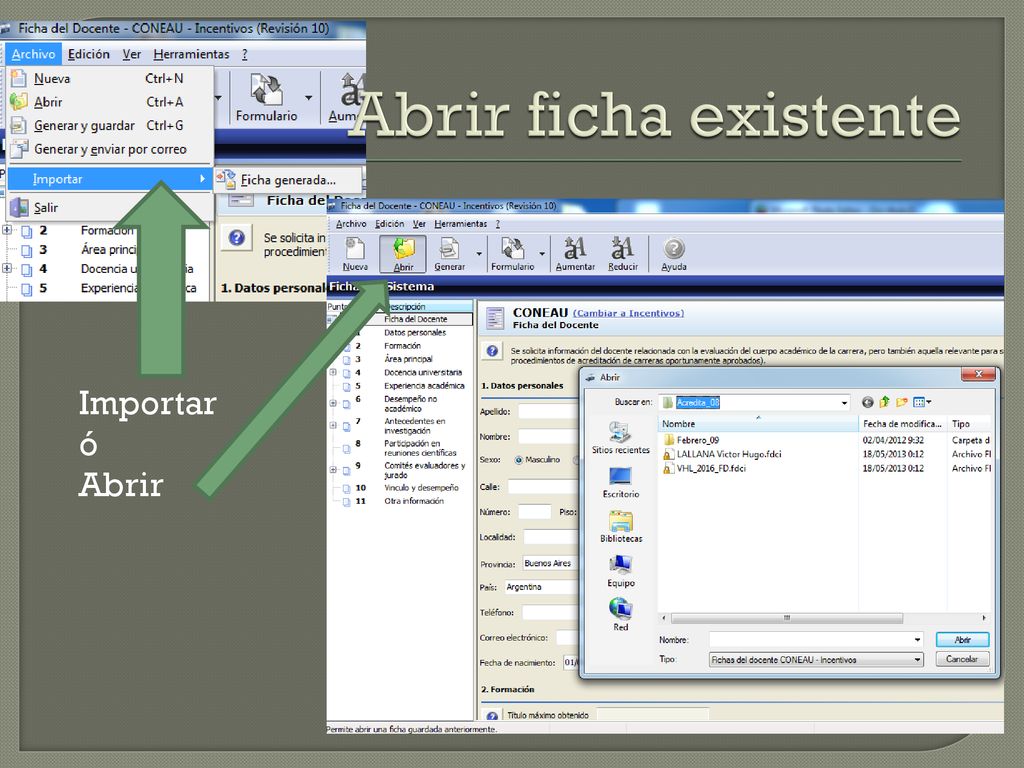
Task: Click the Generar toolbar icon
Action: tap(449, 253)
